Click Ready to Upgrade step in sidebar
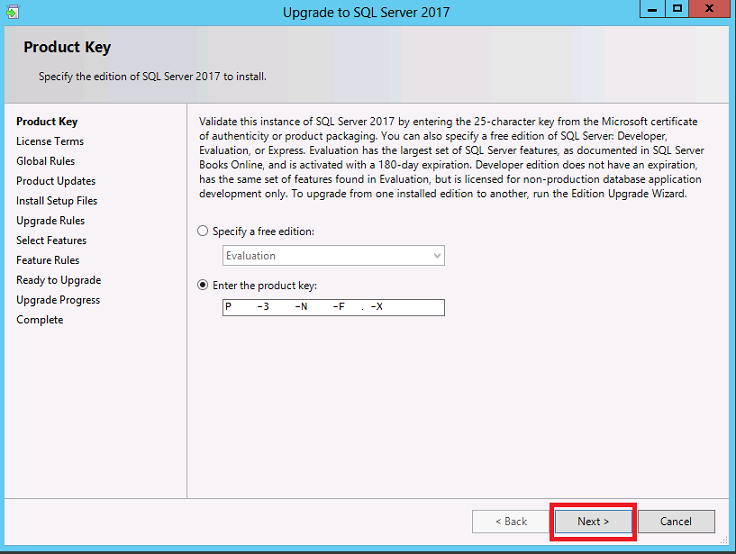Screen dimensions: 736x554 [59, 280]
